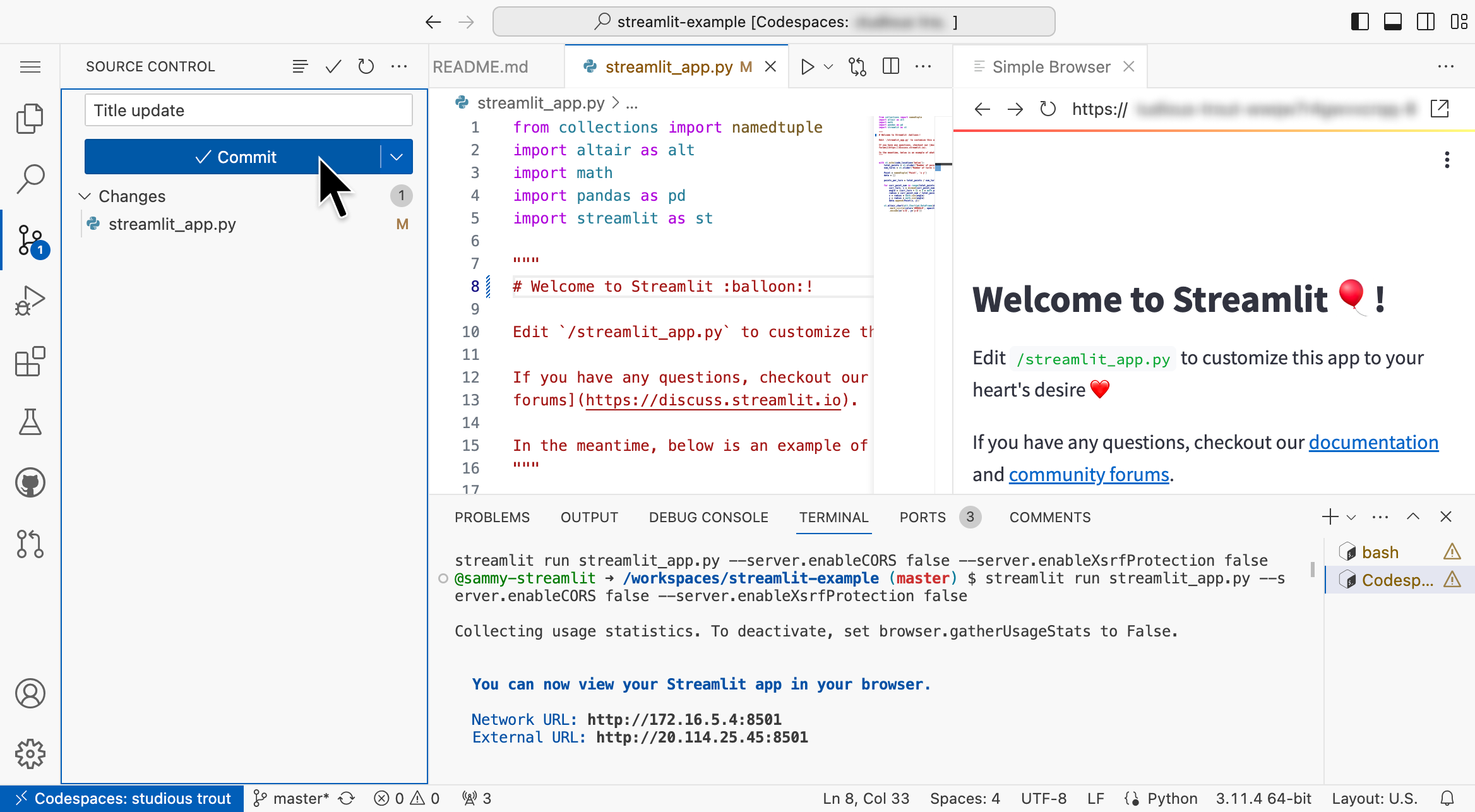This screenshot has width=1475, height=812.
Task: Click the commit message input field
Action: click(x=248, y=110)
